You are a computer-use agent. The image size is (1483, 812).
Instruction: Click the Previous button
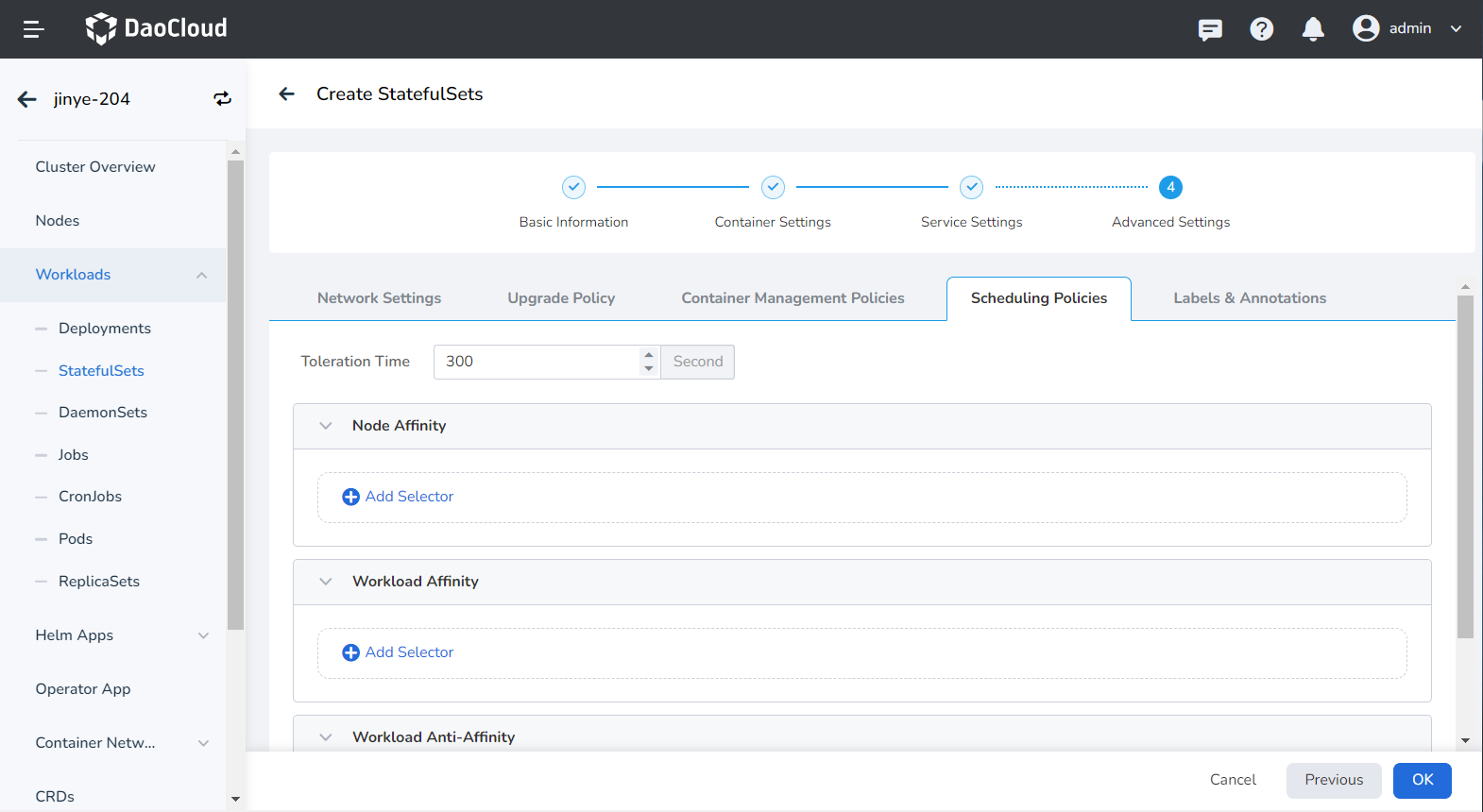pos(1333,780)
